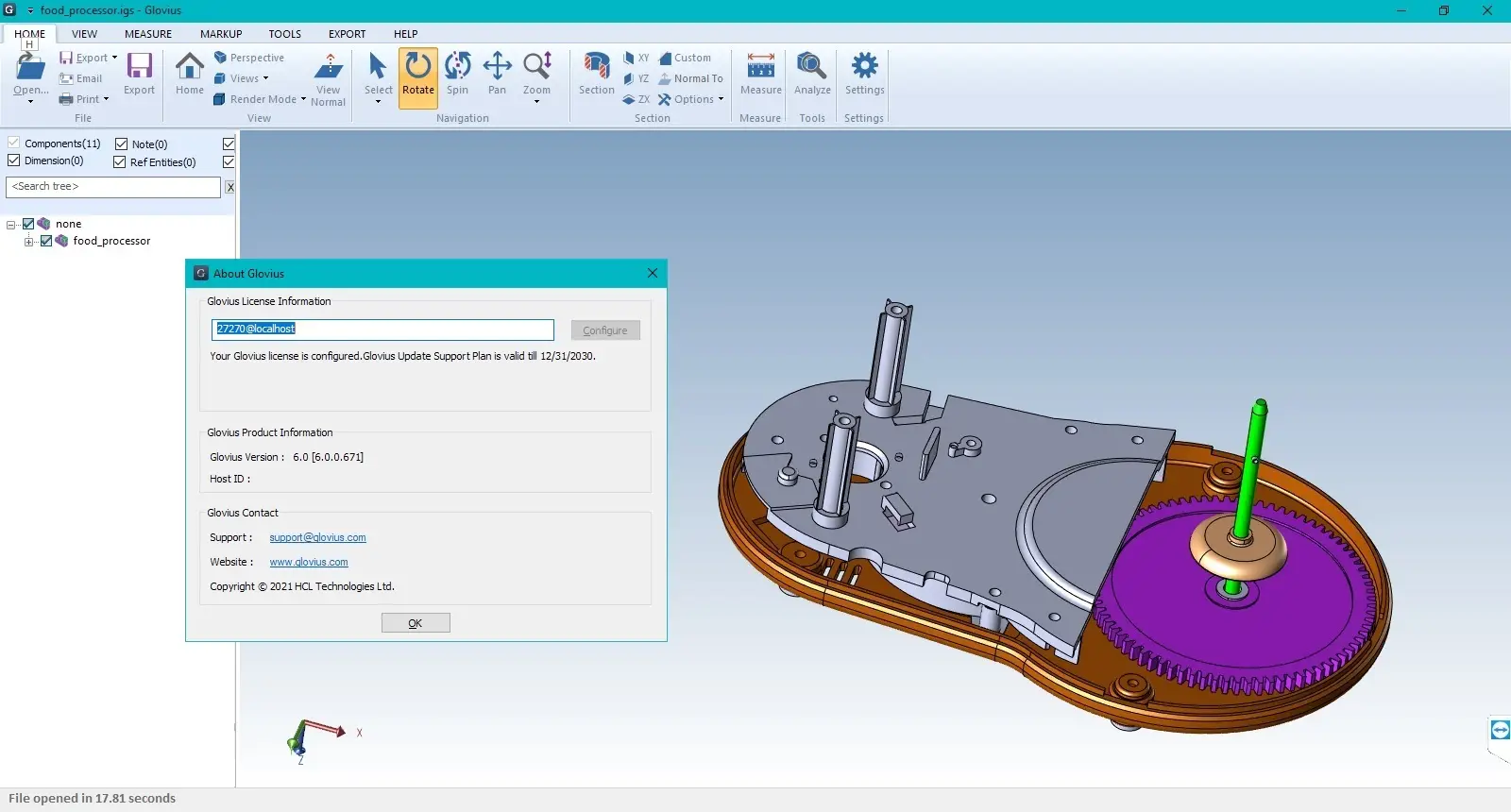Open www.glovius.com website link
The image size is (1511, 812).
tap(309, 562)
